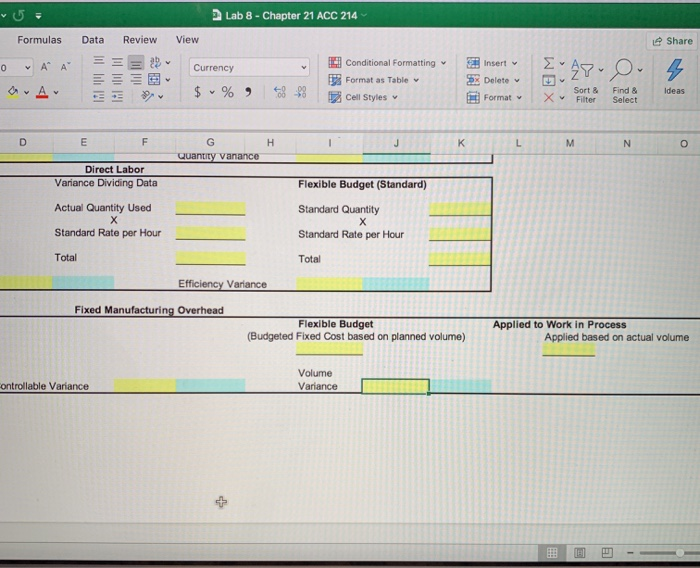Open the Merge & Center dropdown arrow
Image resolution: width=700 pixels, height=568 pixels.
pos(168,80)
